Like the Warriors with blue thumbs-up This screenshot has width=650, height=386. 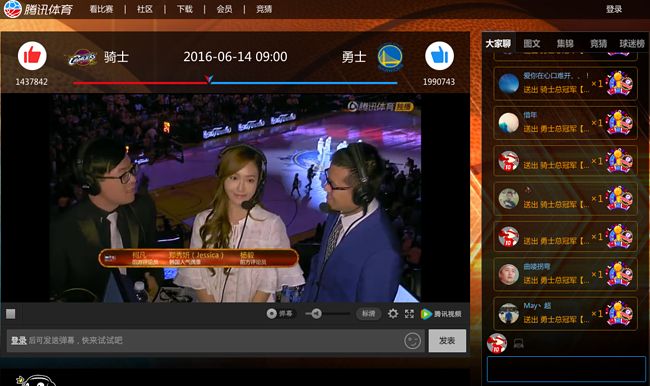click(439, 56)
